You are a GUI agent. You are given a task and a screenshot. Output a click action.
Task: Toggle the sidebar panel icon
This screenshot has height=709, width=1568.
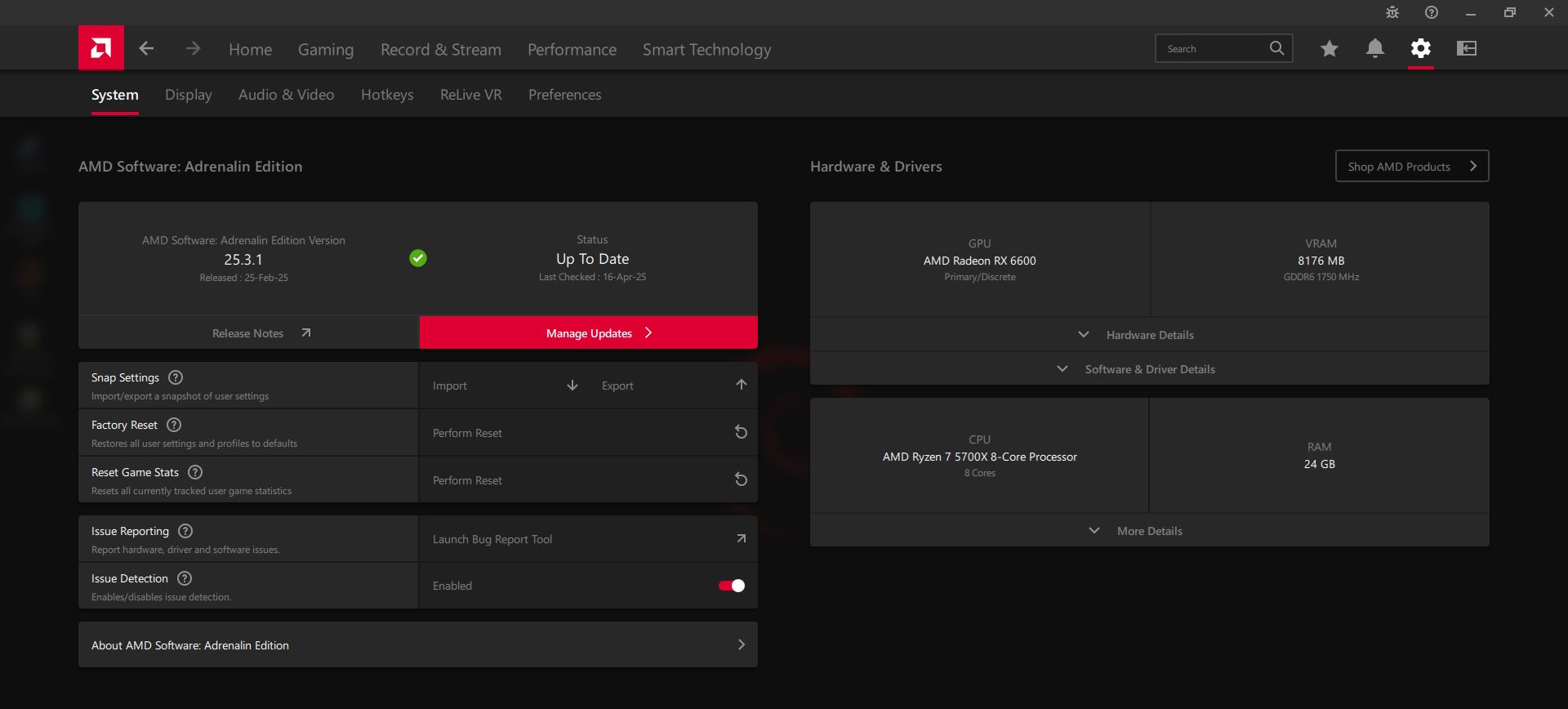click(1466, 49)
